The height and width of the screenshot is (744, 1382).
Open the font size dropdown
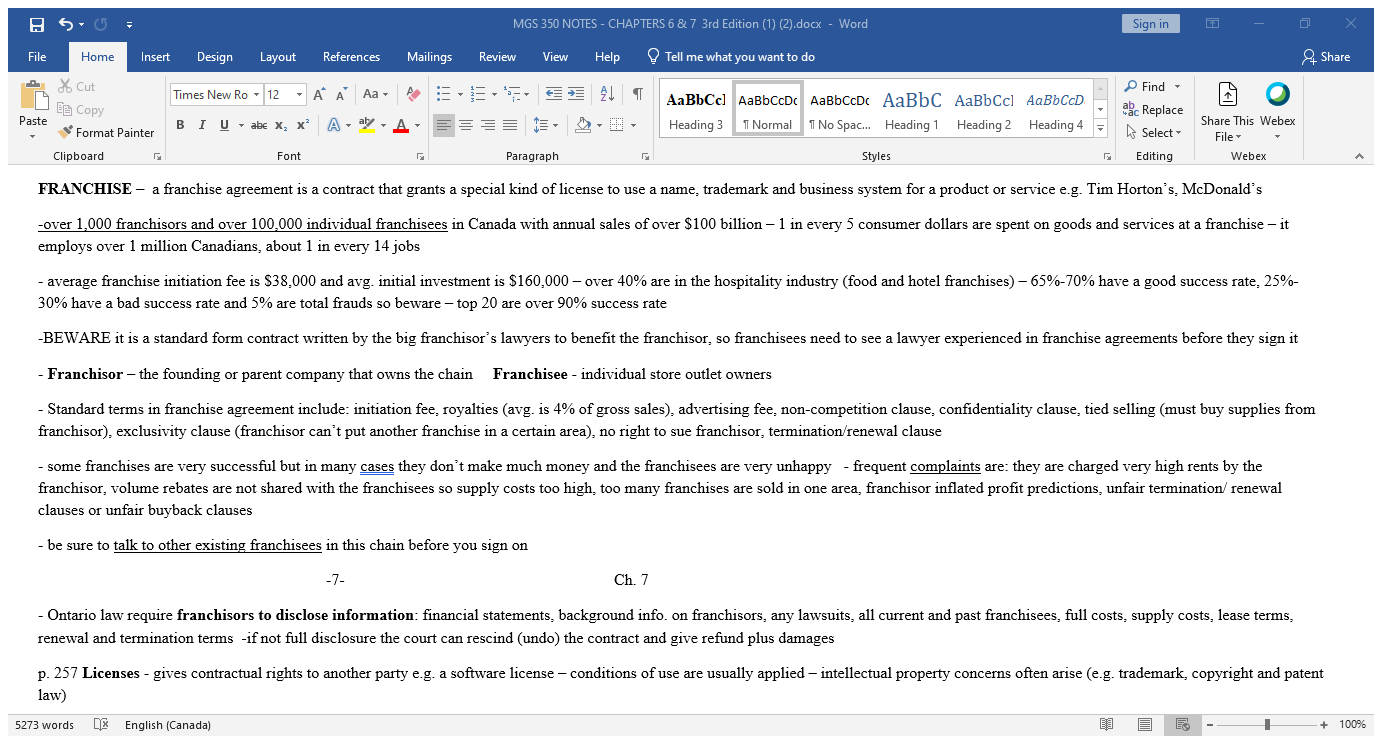pos(300,94)
